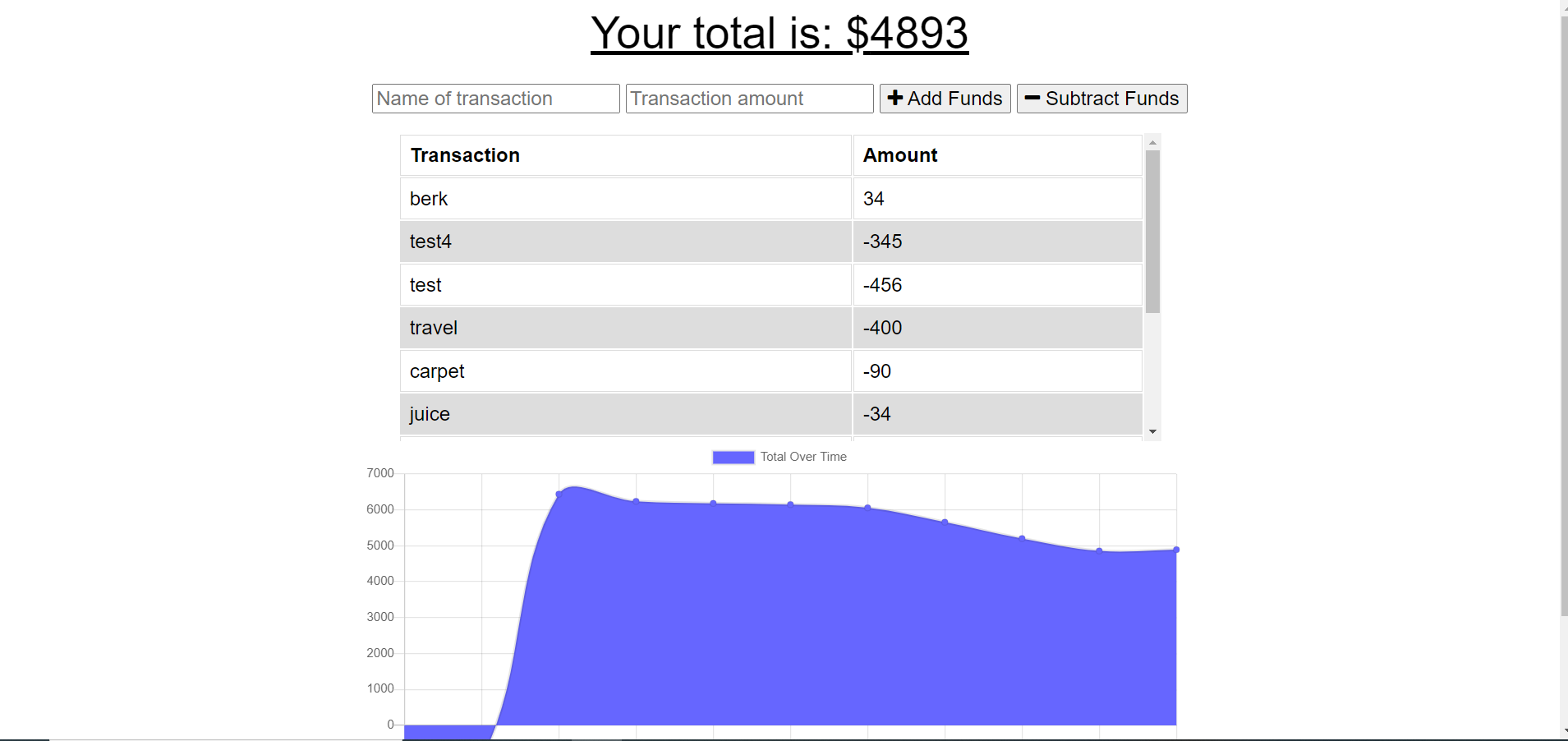
Task: Select the berk transaction row
Action: click(624, 198)
